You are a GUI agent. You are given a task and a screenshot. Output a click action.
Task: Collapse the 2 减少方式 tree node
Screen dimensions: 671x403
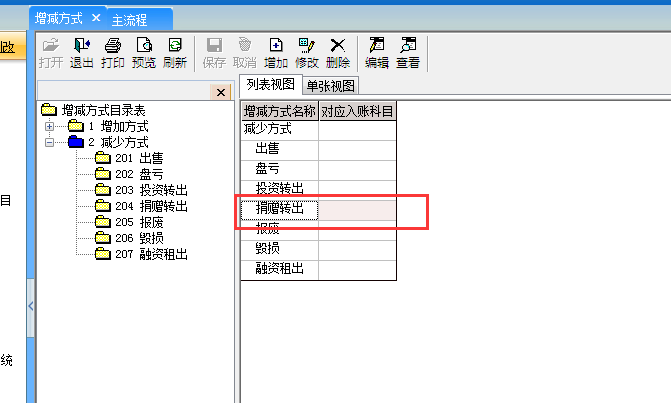tap(49, 143)
